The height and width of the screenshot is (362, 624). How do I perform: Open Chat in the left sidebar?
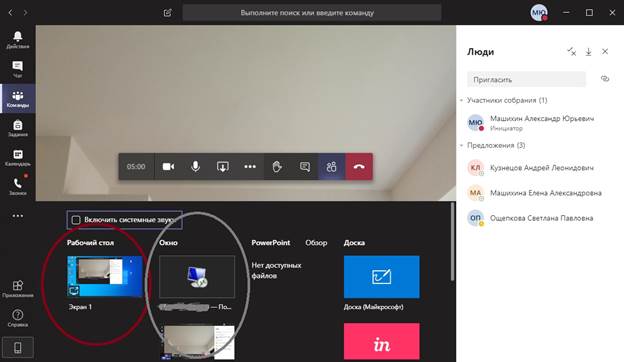coord(18,69)
